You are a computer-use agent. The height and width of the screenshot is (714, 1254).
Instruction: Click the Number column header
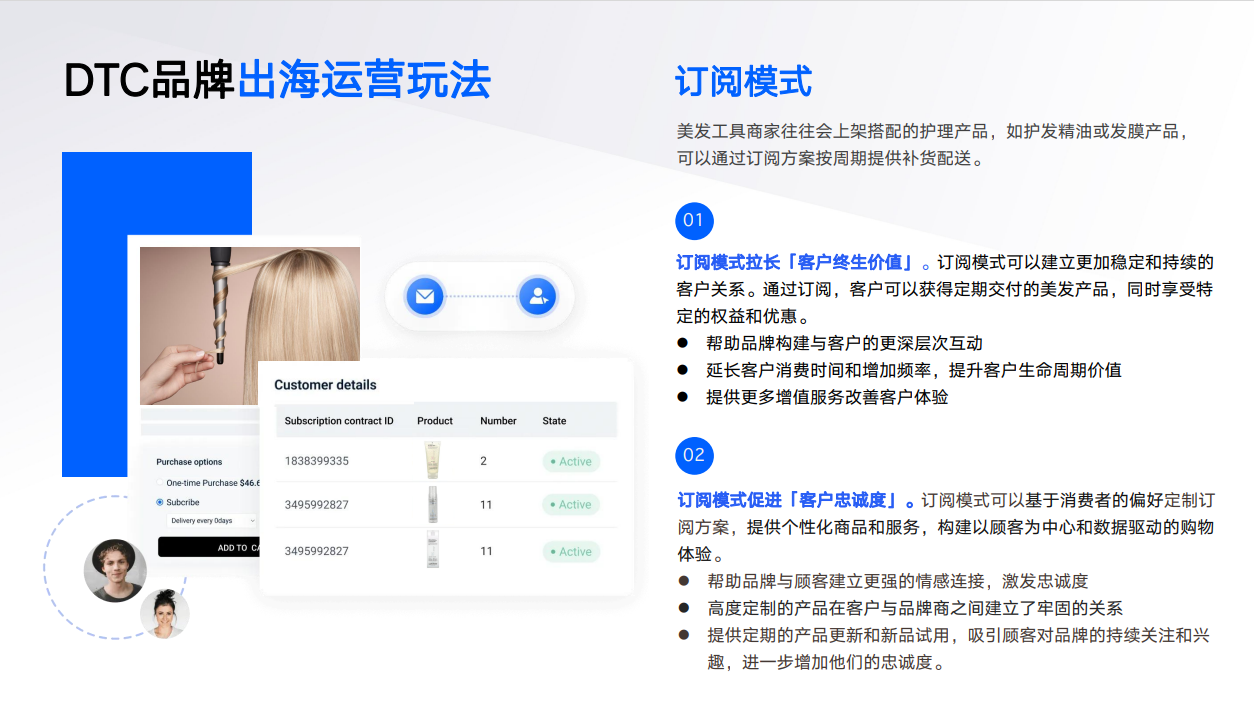tap(498, 421)
